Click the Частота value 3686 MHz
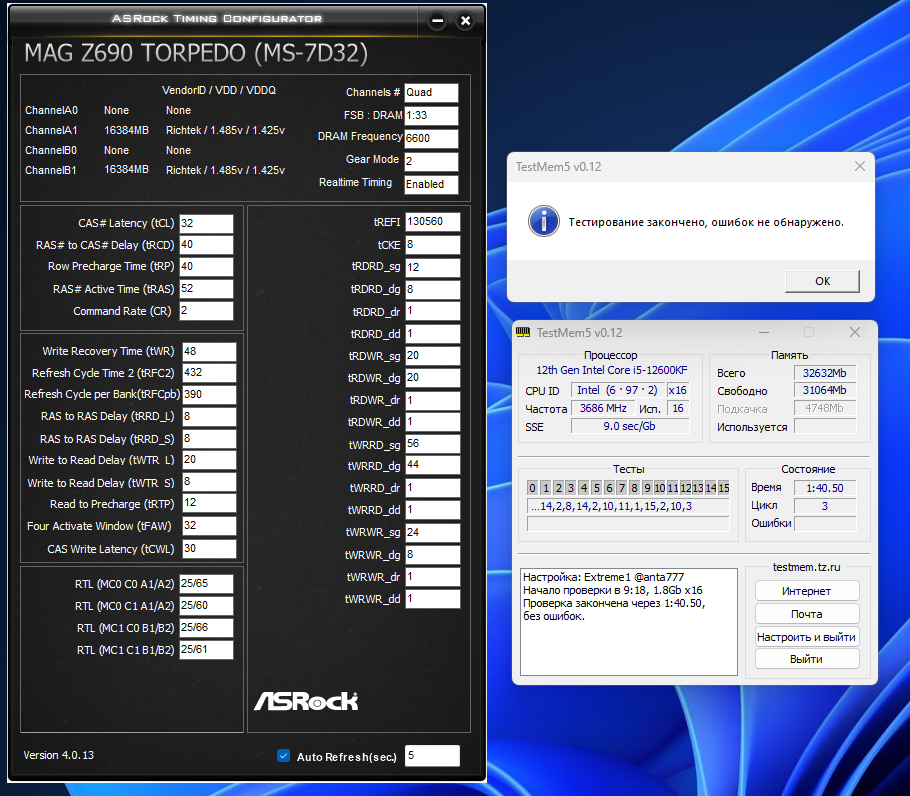Viewport: 910px width, 796px height. coord(603,408)
